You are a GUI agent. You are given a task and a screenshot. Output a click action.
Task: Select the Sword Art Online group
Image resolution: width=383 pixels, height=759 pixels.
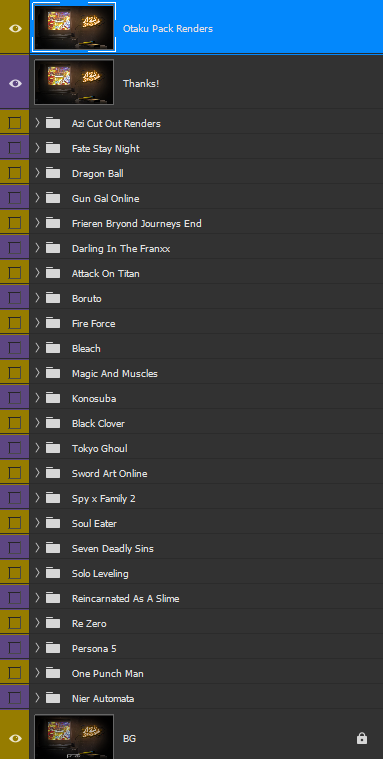pos(206,473)
